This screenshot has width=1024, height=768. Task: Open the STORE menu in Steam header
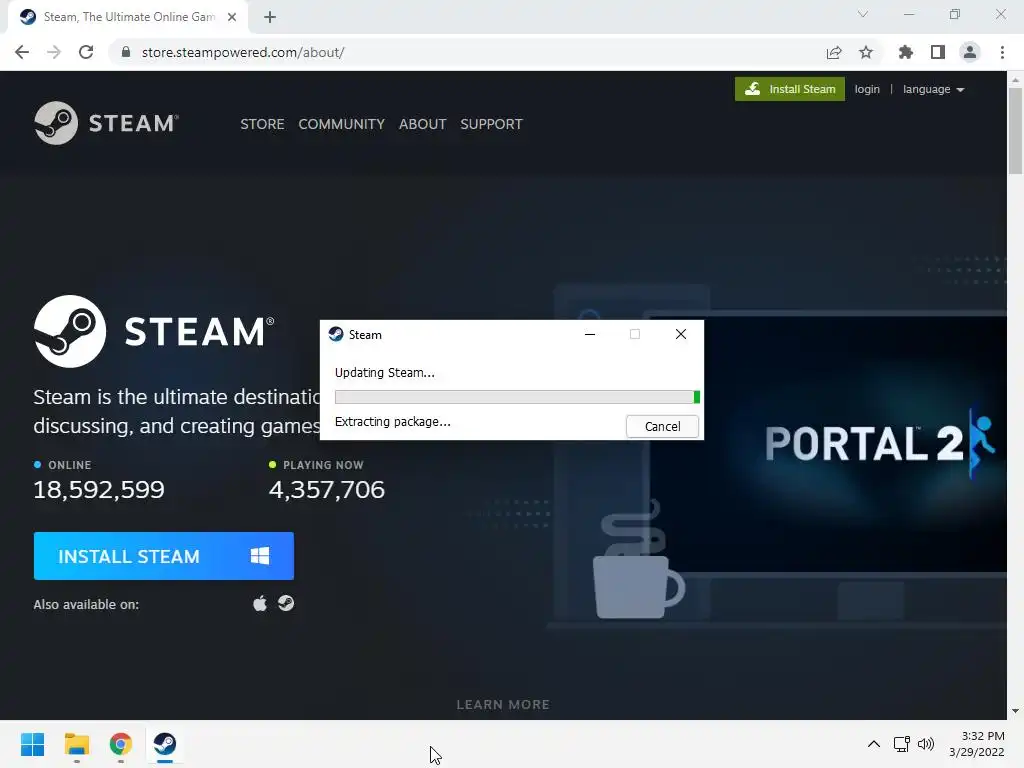262,124
